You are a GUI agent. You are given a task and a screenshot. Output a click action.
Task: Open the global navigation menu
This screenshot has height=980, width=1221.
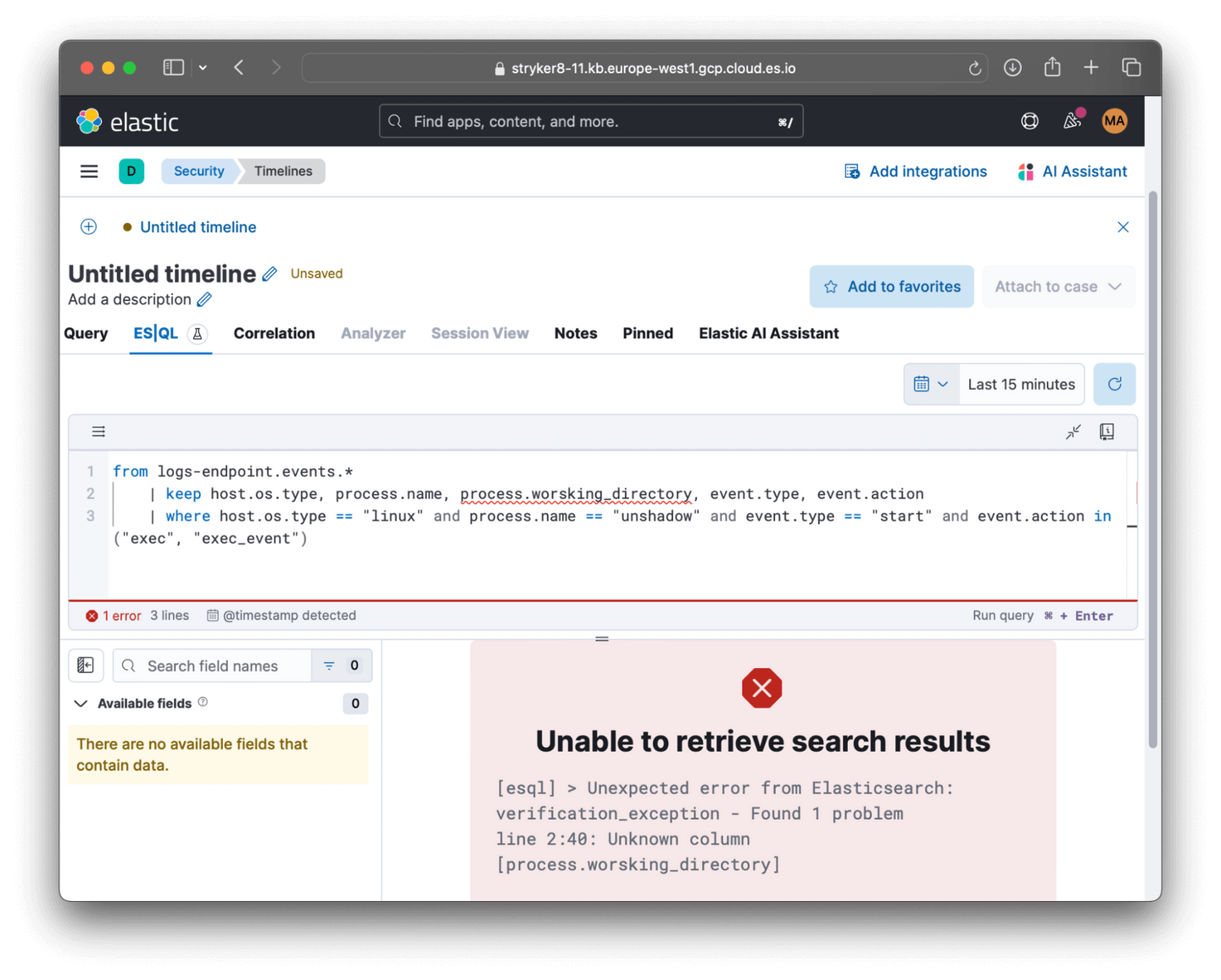click(x=88, y=170)
